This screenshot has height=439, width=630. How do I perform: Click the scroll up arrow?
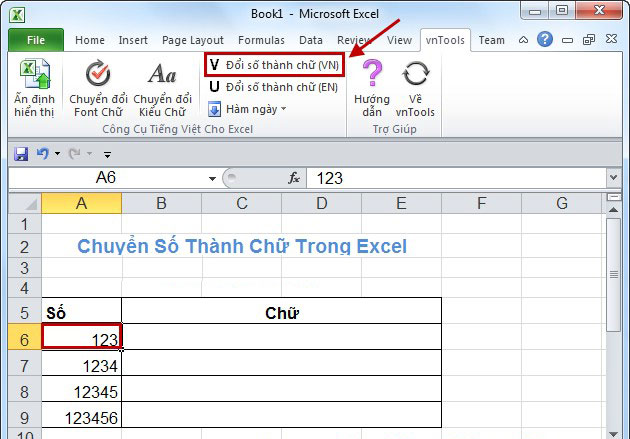pyautogui.click(x=614, y=210)
